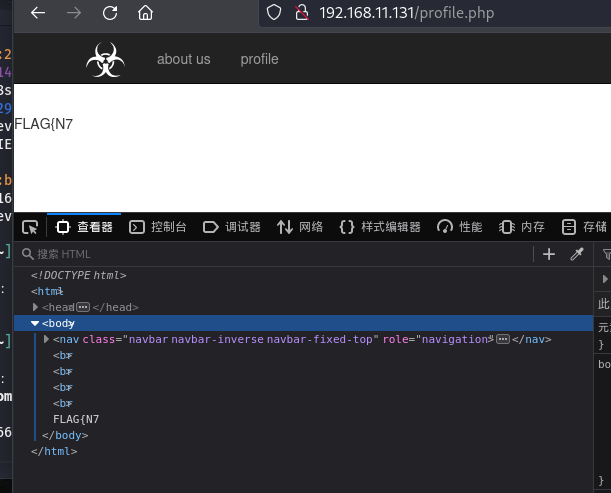Switch to the 调试器 debugger tab
The height and width of the screenshot is (493, 611).
[231, 227]
